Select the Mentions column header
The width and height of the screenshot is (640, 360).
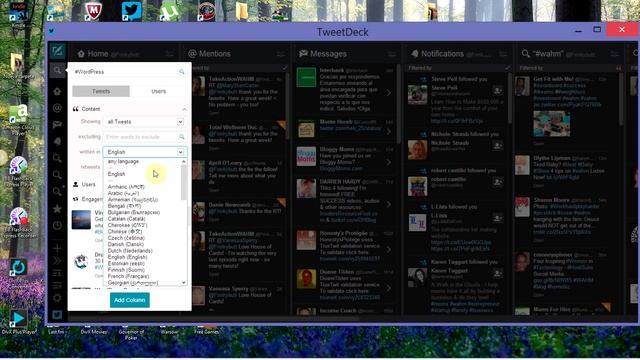[209, 54]
